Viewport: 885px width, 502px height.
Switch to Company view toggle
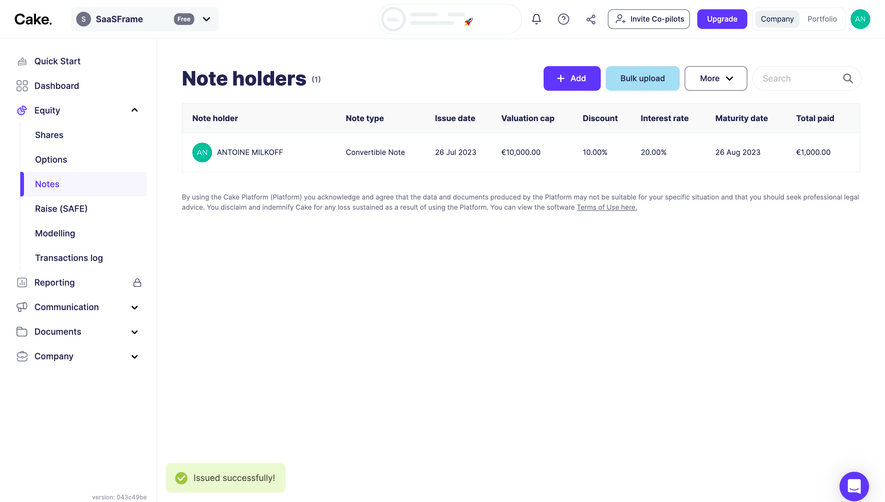click(777, 19)
